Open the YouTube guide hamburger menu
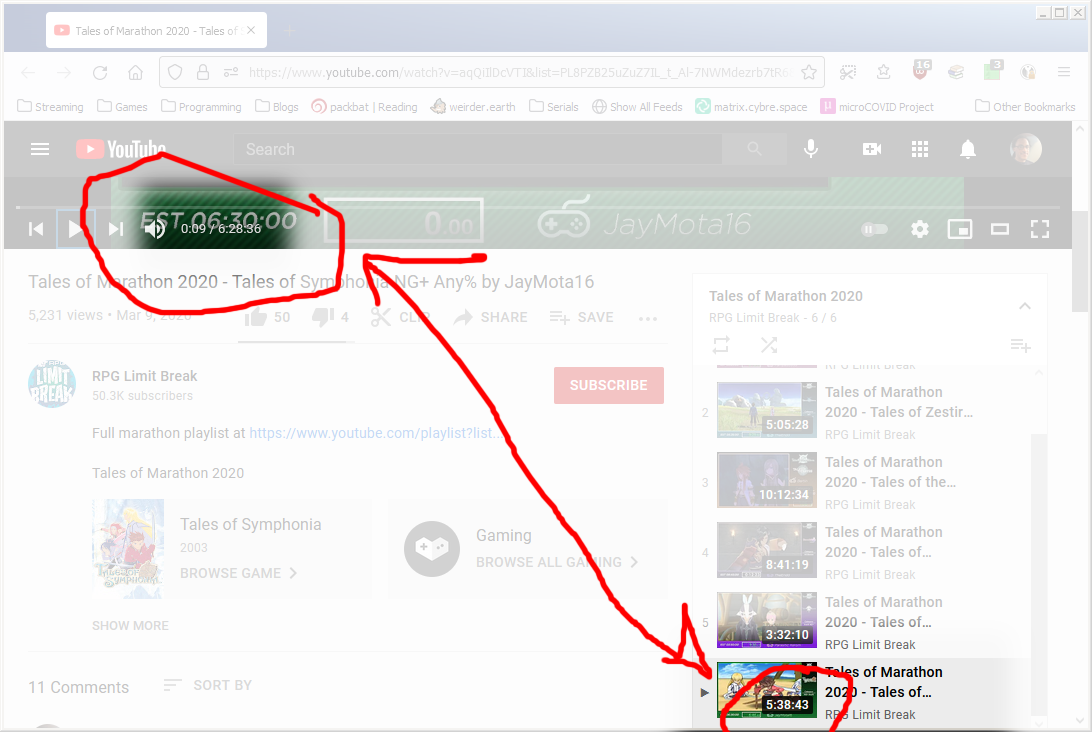Image resolution: width=1092 pixels, height=732 pixels. (x=40, y=149)
